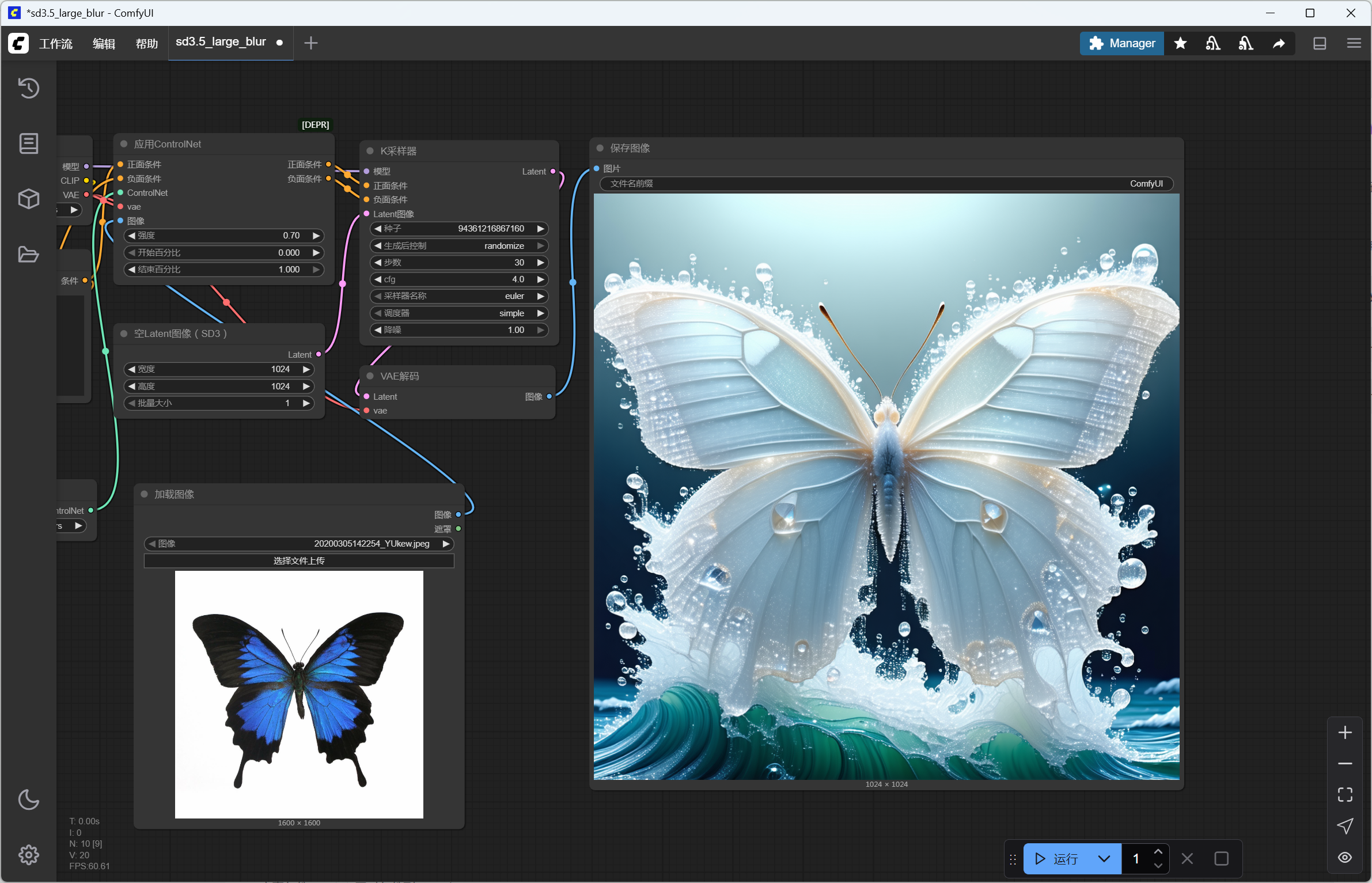Zoom in the canvas with plus icon
Screen dimensions: 1372x883
pyautogui.click(x=1345, y=733)
